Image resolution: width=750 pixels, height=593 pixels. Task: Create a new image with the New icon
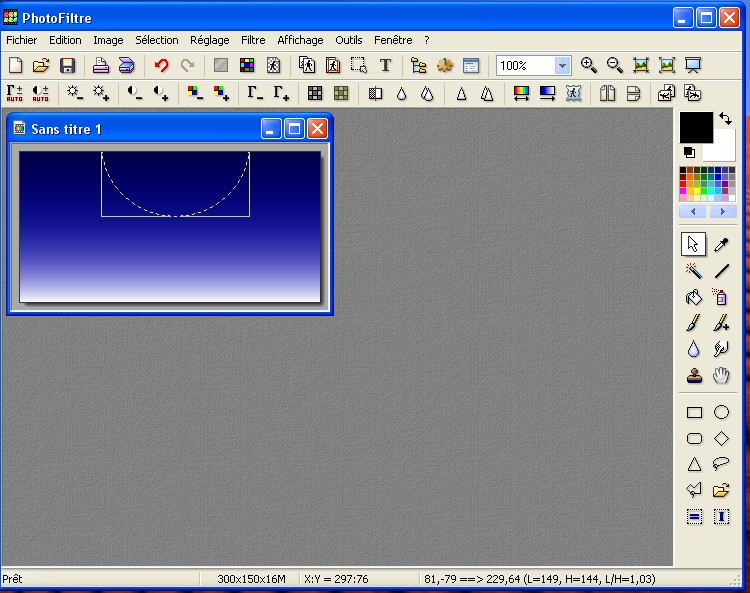point(15,65)
